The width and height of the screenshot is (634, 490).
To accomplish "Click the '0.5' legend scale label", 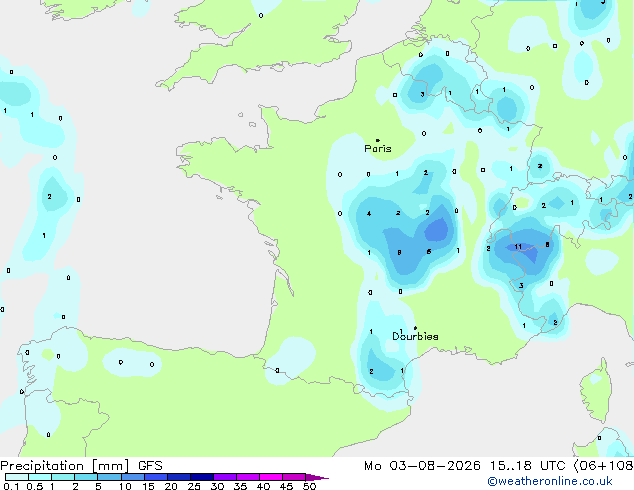I will pos(35,486).
